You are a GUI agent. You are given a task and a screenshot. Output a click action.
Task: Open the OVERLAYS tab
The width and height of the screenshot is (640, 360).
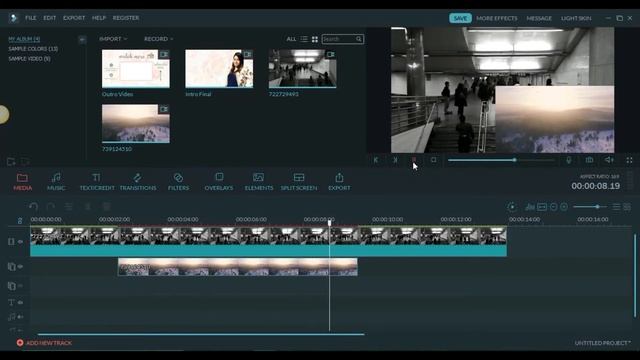point(219,182)
